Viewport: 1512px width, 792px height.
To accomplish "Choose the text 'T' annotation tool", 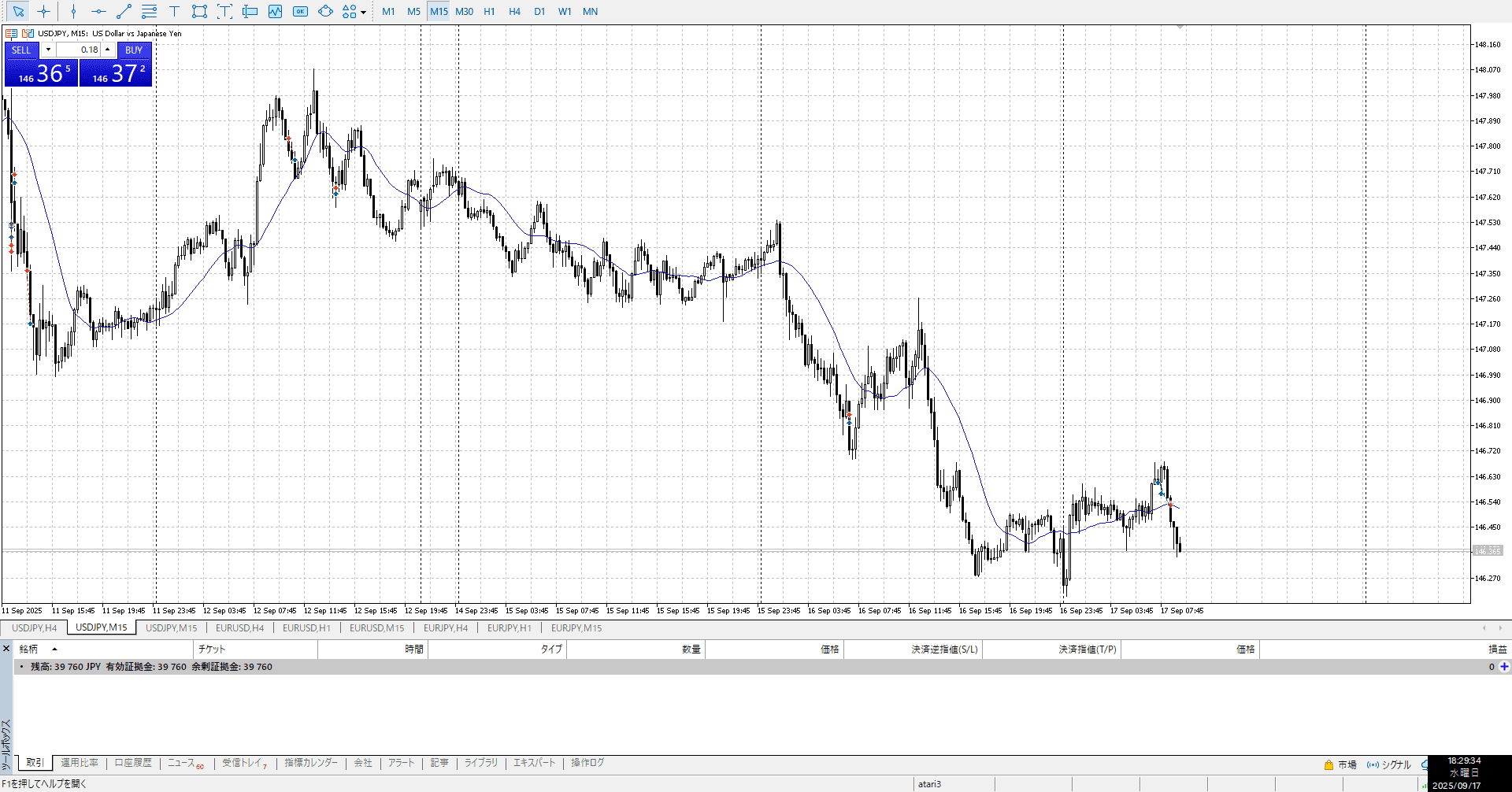I will [174, 12].
